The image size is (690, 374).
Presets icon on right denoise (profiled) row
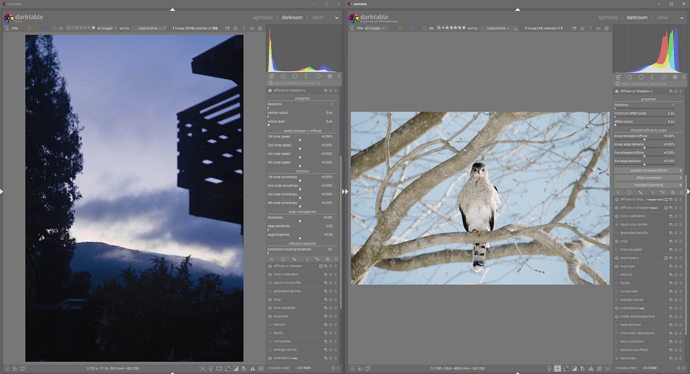pyautogui.click(x=681, y=350)
